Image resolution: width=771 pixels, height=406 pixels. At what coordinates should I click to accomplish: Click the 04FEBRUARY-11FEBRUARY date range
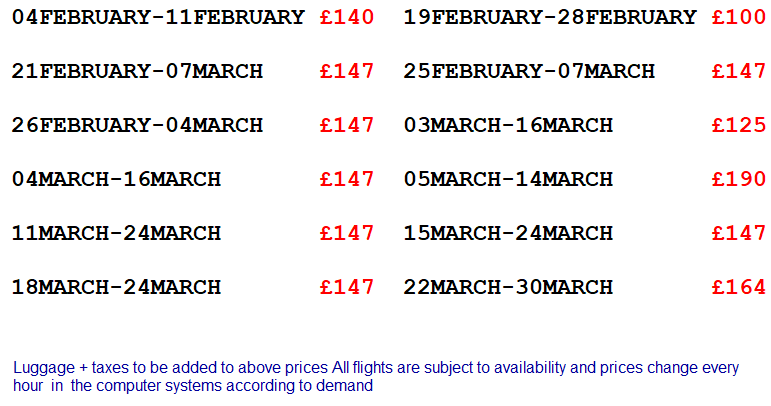[x=158, y=17]
